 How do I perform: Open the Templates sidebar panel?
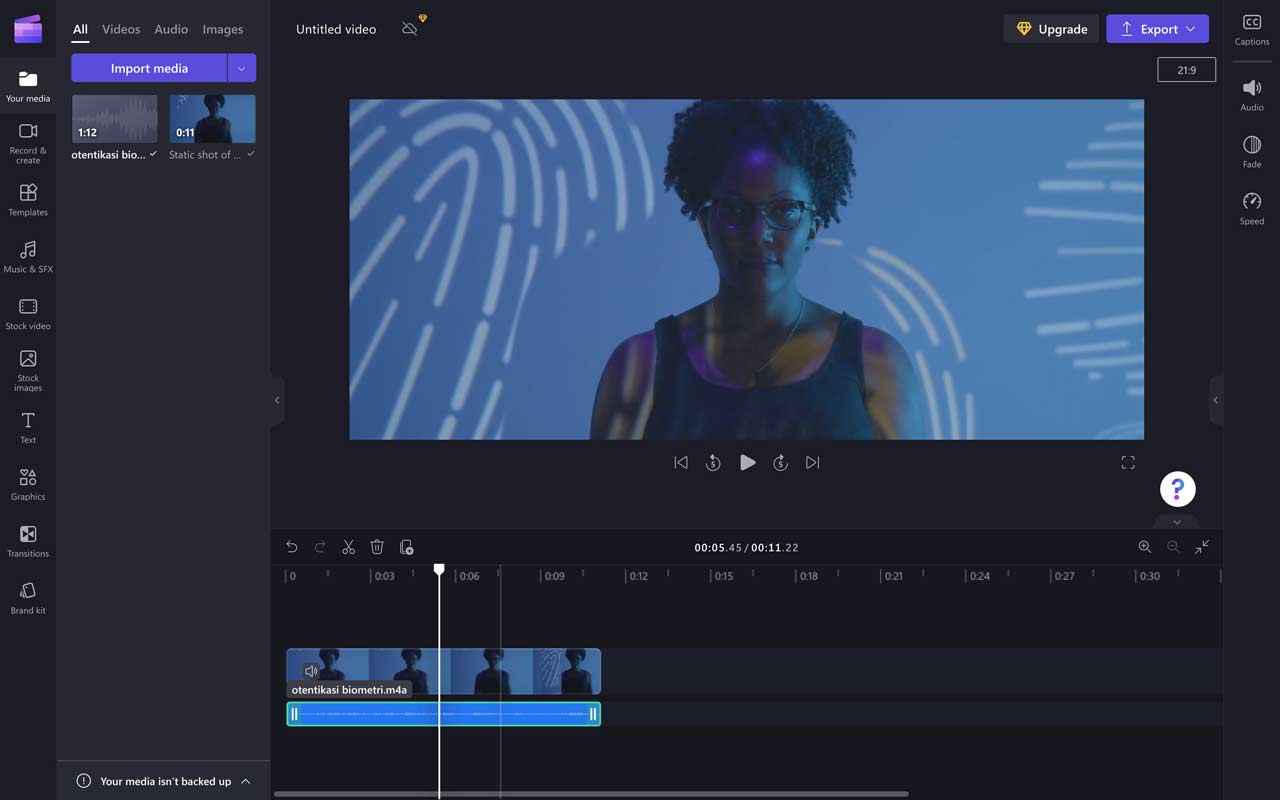pyautogui.click(x=28, y=199)
